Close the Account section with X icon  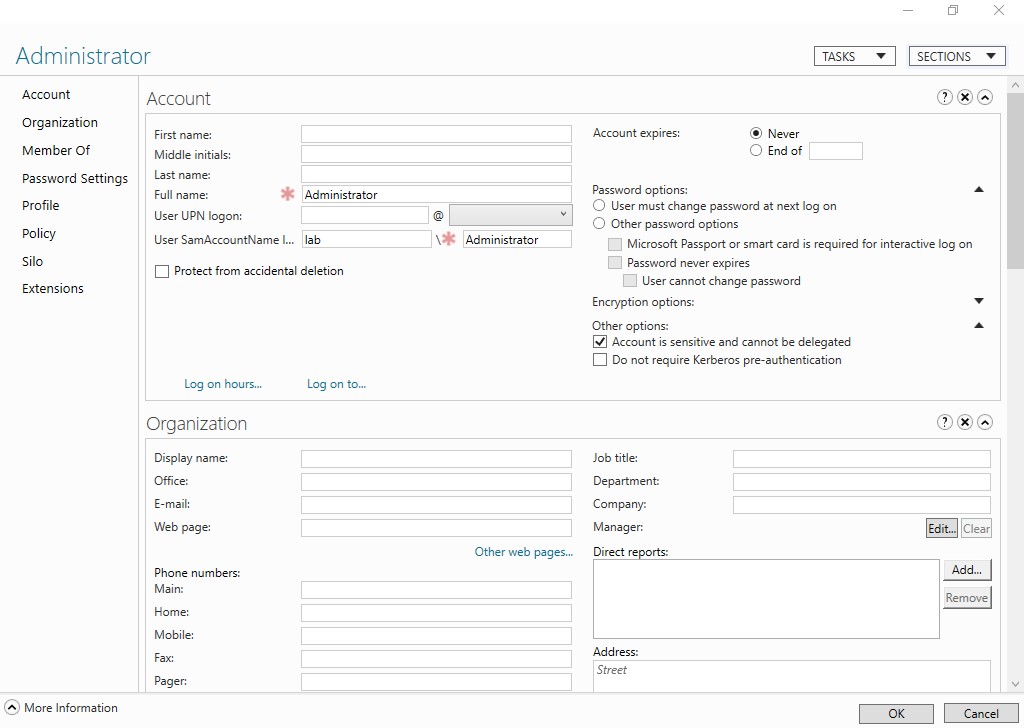click(x=965, y=97)
